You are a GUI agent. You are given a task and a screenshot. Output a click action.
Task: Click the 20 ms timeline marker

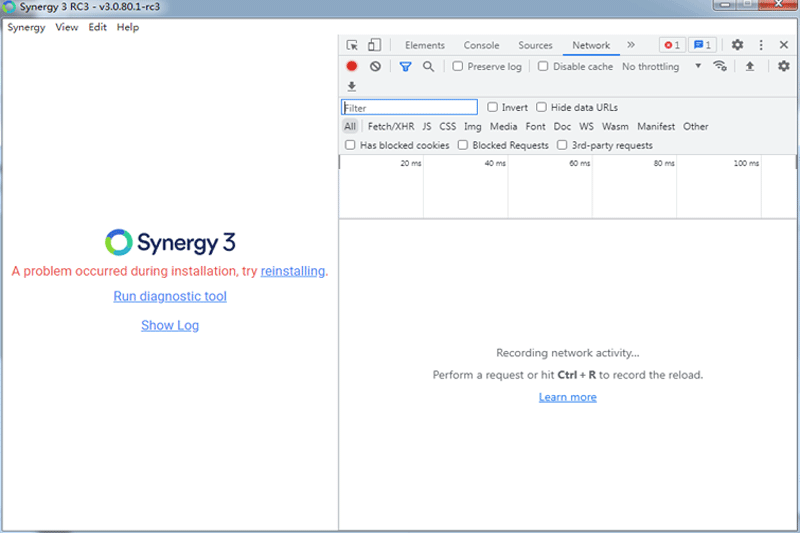(411, 163)
